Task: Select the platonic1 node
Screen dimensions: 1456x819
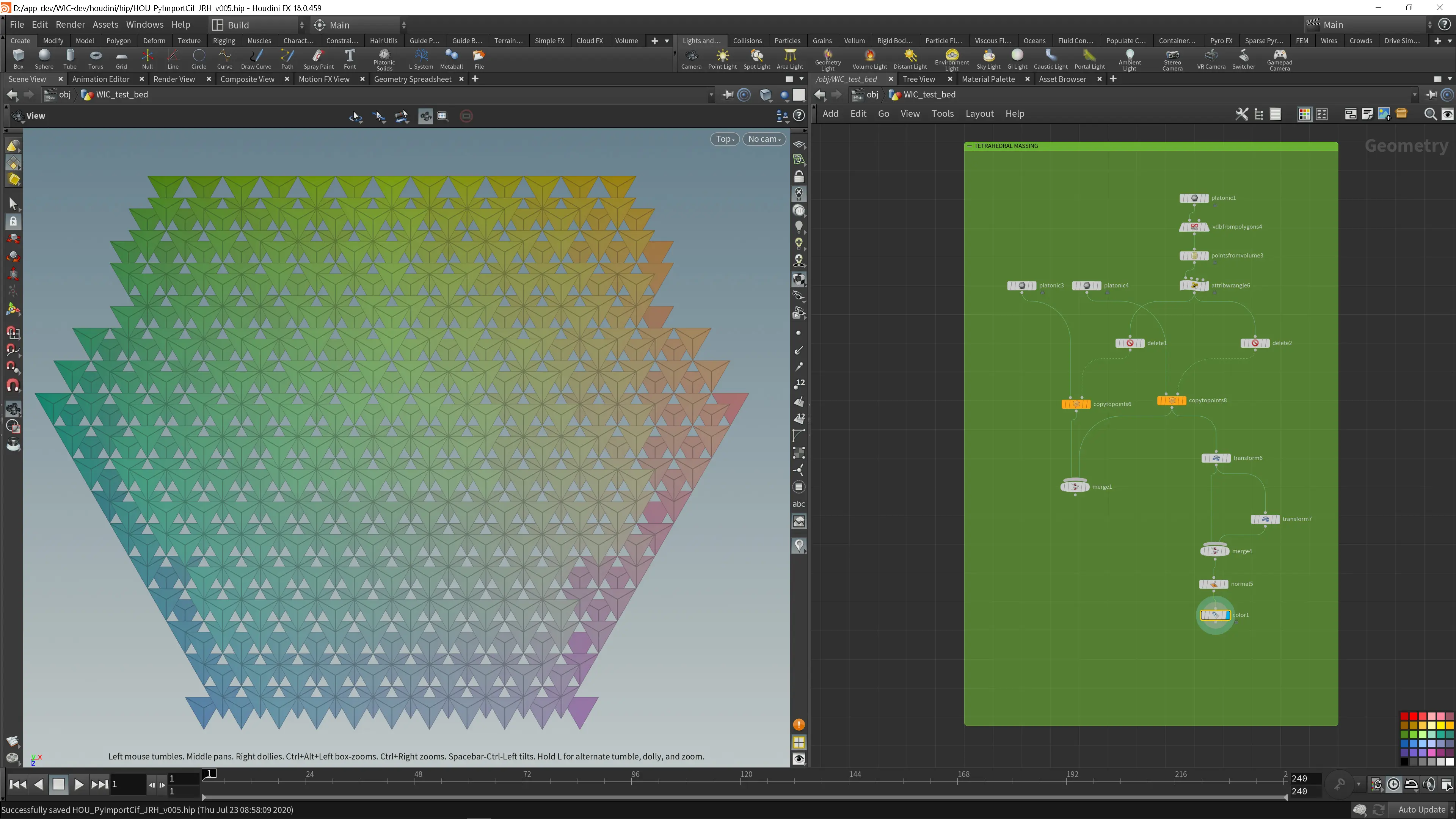Action: (1194, 198)
